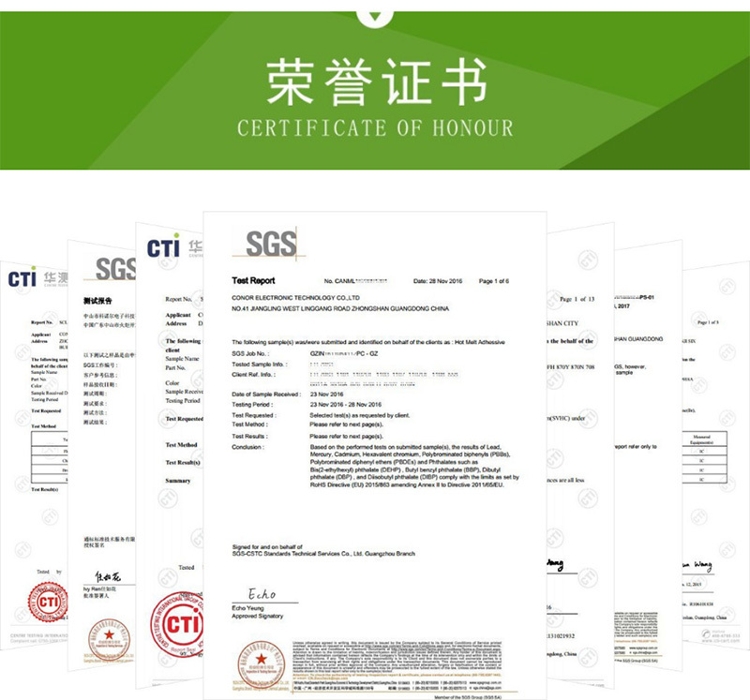The image size is (750, 700).
Task: Click the small red CTI stamp on the far-left certificate
Action: 47,602
